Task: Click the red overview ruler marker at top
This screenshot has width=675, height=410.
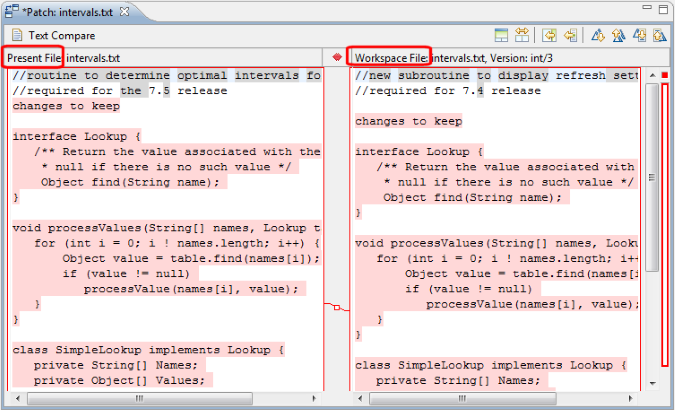Action: (664, 75)
